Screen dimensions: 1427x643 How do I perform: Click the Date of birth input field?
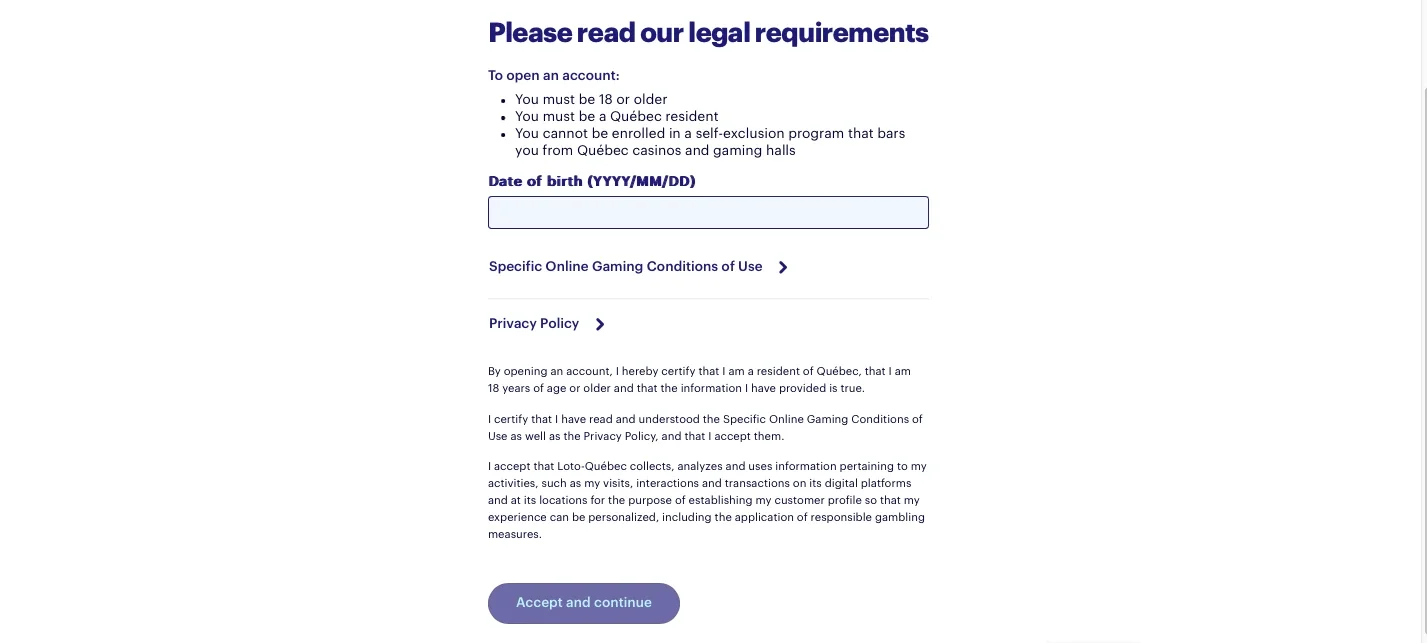[708, 213]
